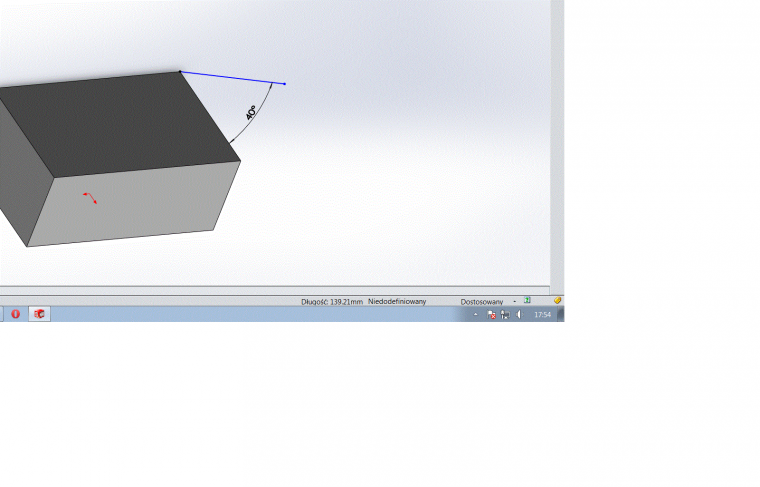Screen dimensions: 760x487
Task: Click the 17:54 system clock
Action: pos(542,314)
